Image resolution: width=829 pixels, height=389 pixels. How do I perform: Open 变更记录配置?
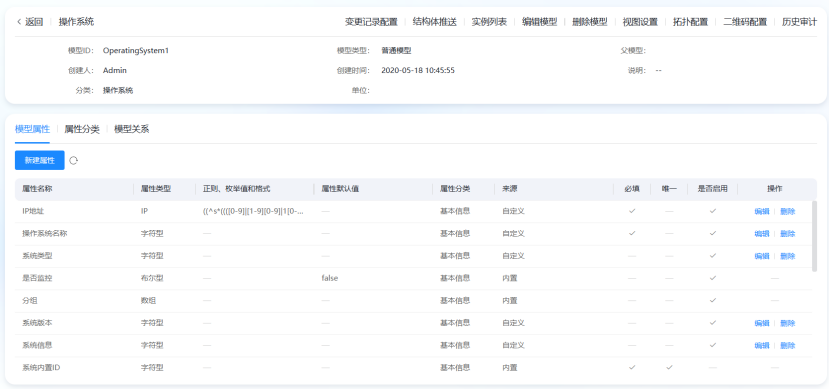(x=371, y=22)
